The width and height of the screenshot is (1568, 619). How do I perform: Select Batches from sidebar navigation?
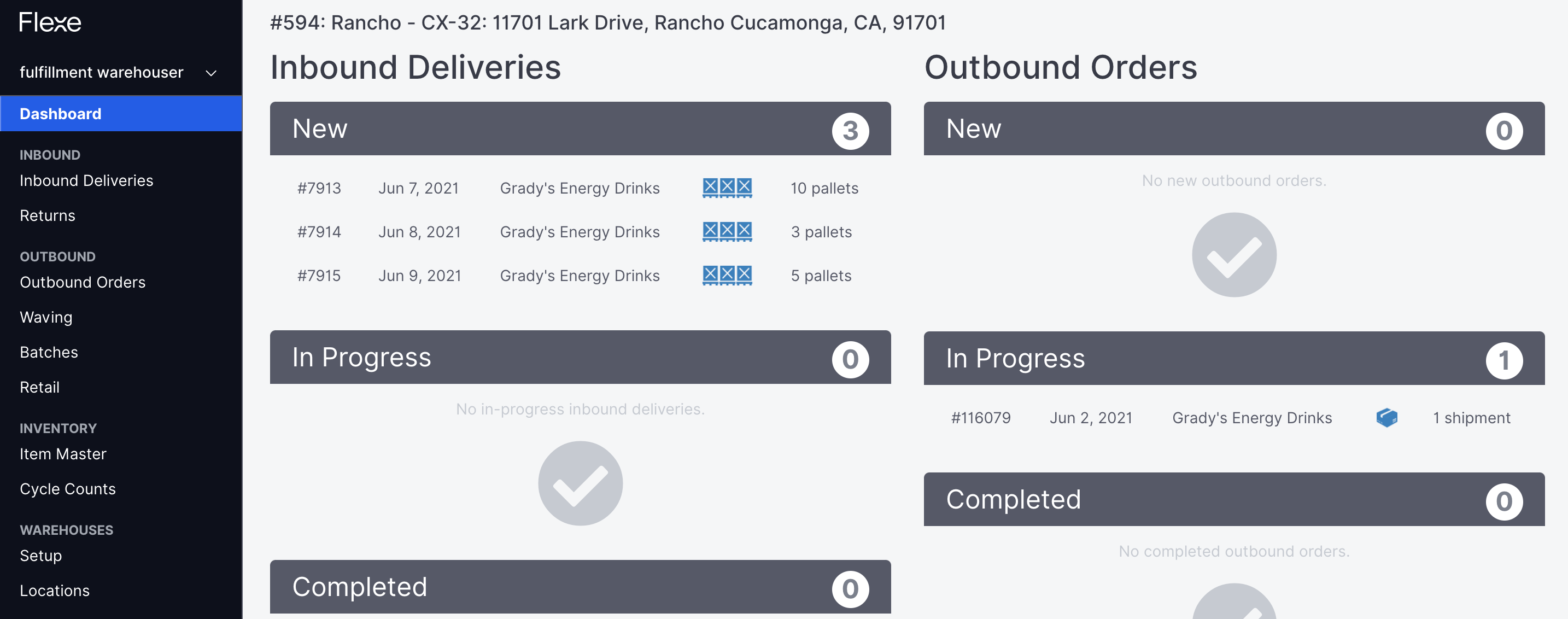click(x=48, y=351)
